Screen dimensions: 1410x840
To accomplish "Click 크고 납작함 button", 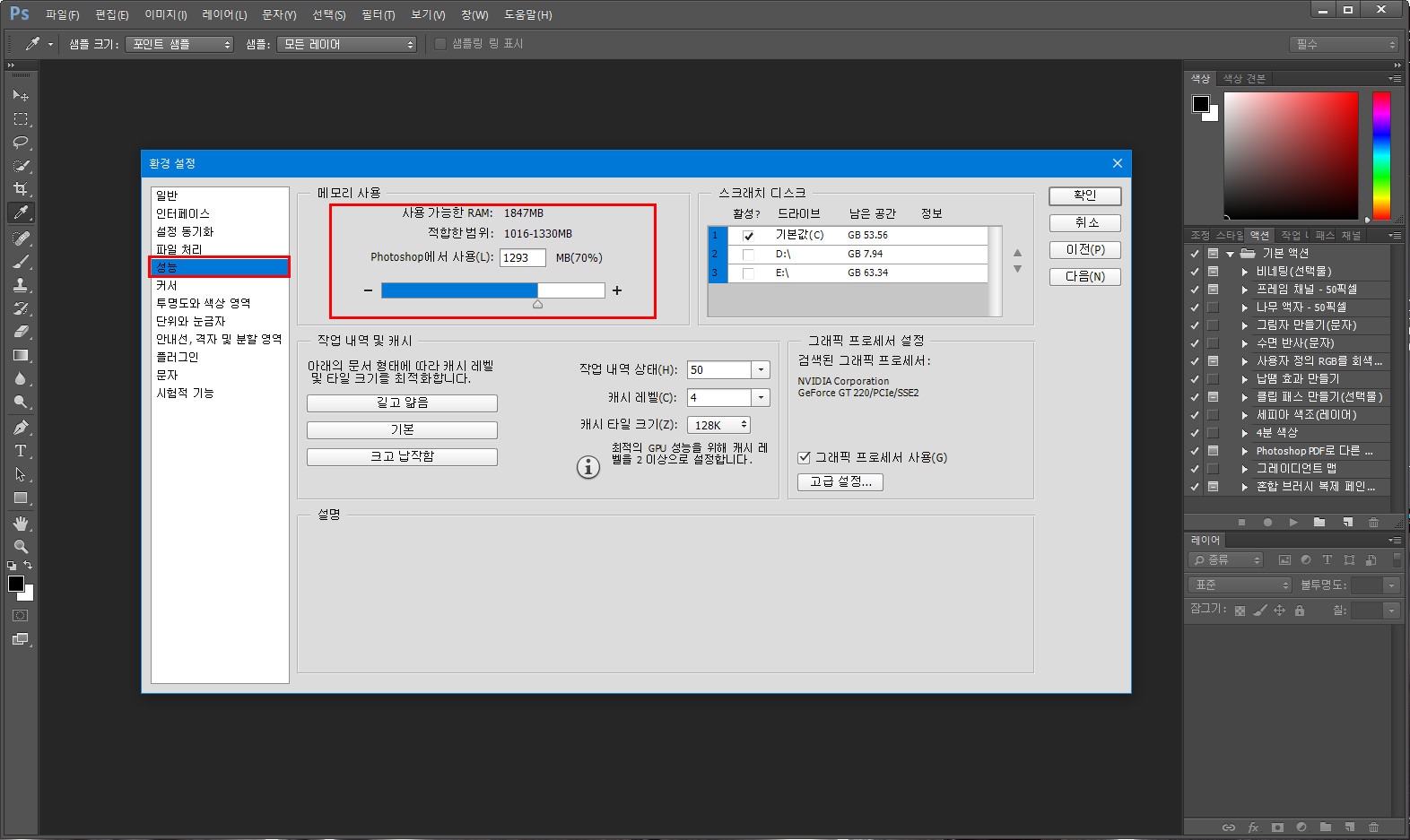I will [402, 456].
